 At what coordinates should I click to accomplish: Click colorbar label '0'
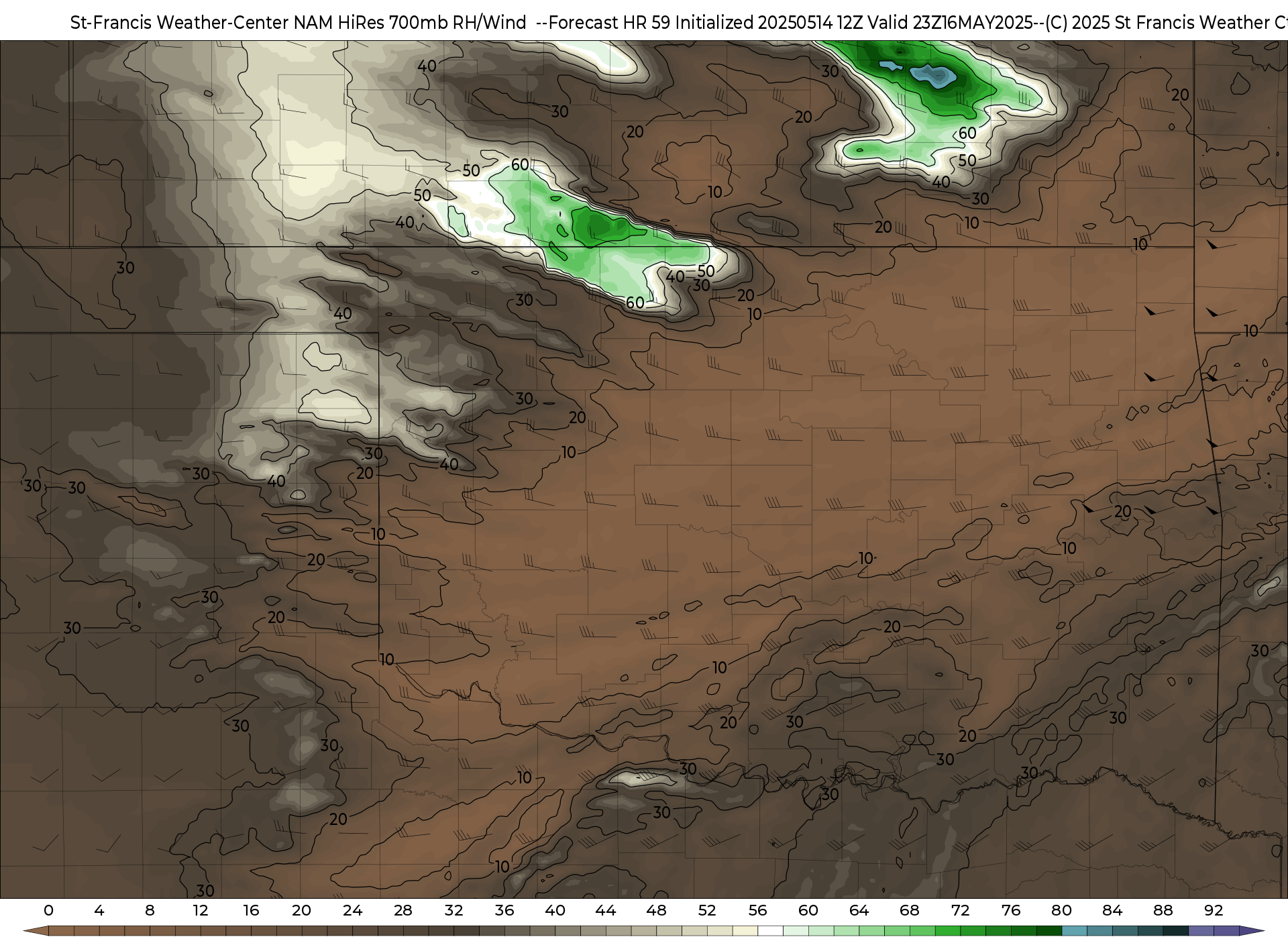pyautogui.click(x=48, y=911)
